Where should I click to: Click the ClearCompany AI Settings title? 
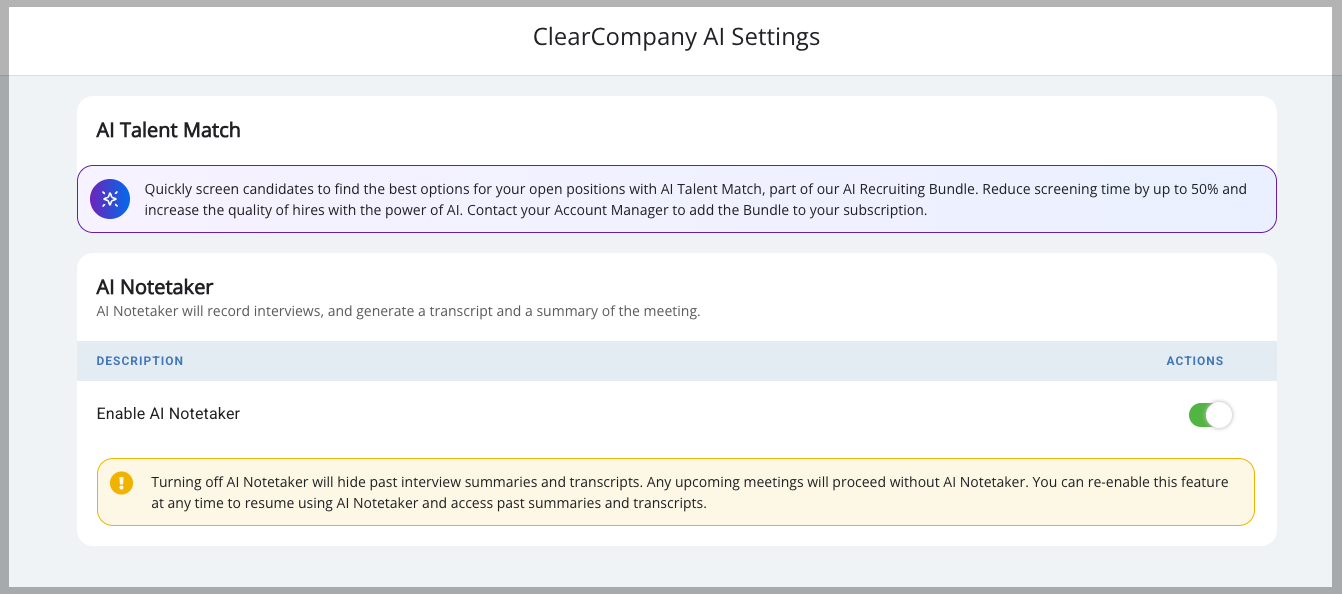676,37
